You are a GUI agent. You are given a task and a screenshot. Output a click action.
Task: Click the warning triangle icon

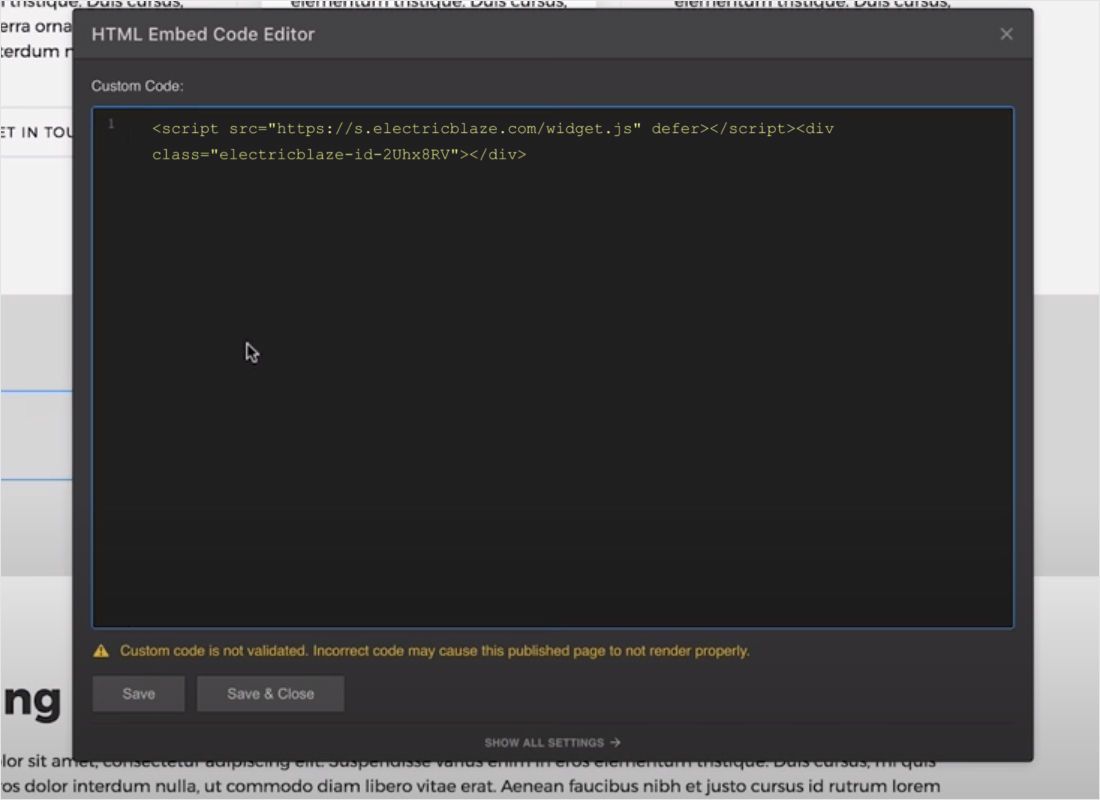101,651
